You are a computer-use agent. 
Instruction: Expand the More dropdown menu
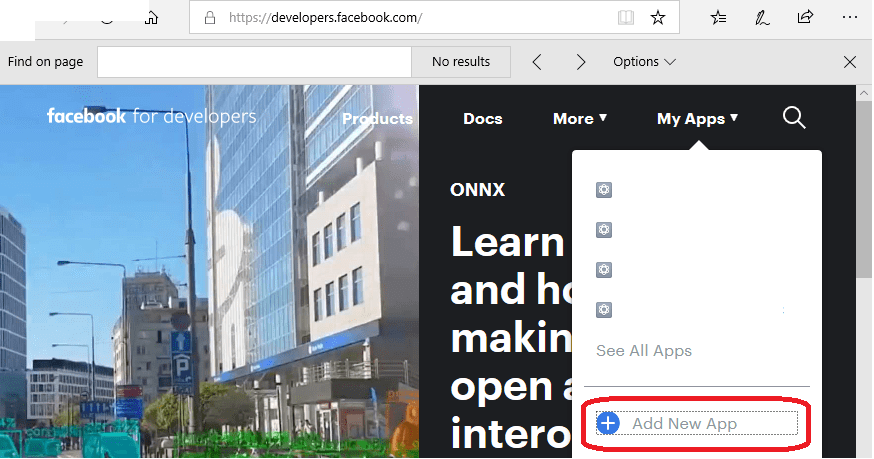580,119
